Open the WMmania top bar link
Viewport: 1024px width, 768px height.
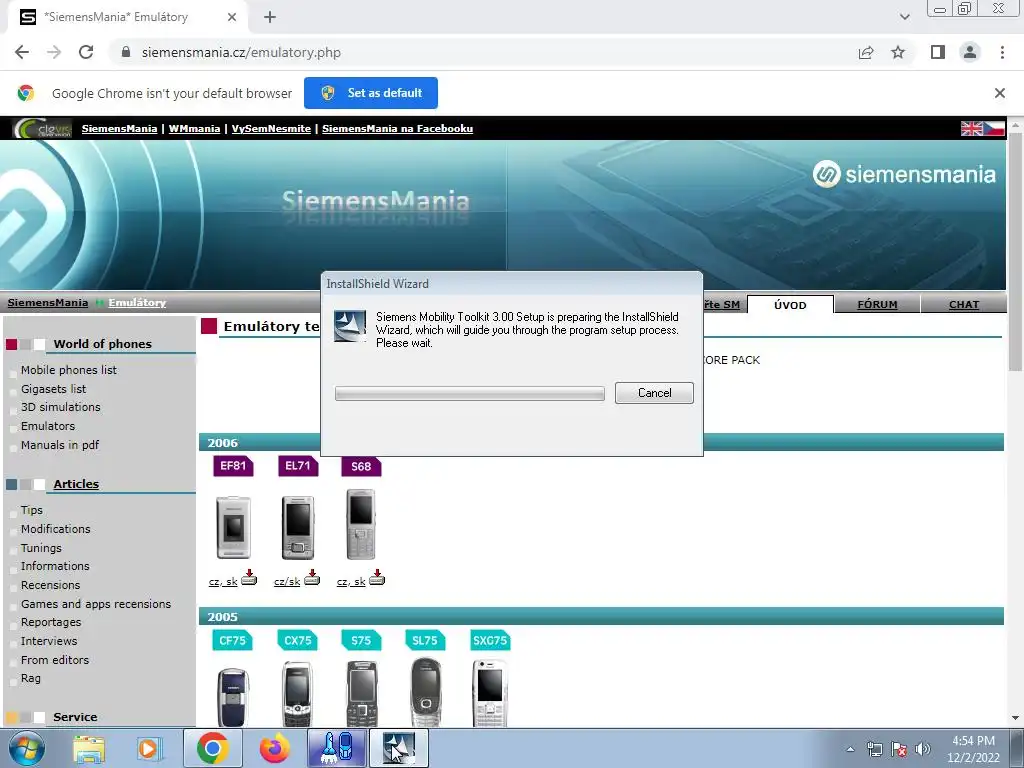(x=194, y=129)
